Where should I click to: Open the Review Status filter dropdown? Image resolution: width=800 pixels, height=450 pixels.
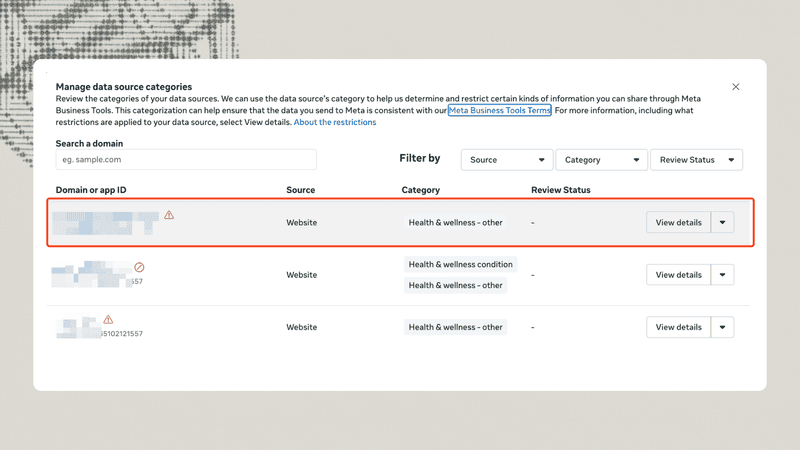[696, 160]
